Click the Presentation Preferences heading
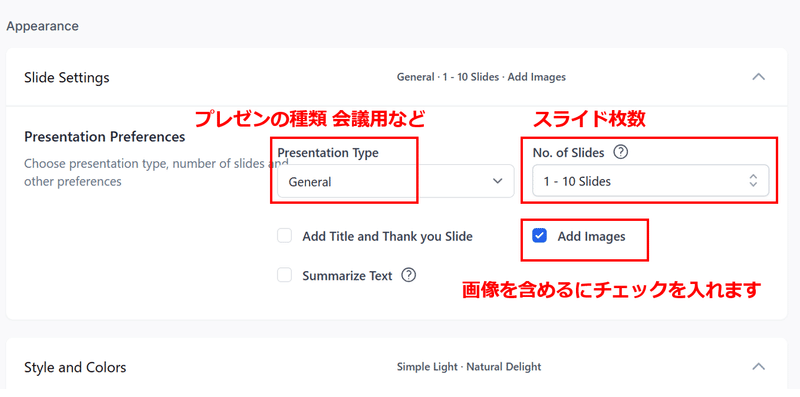Screen dimensions: 800x397 pos(105,137)
